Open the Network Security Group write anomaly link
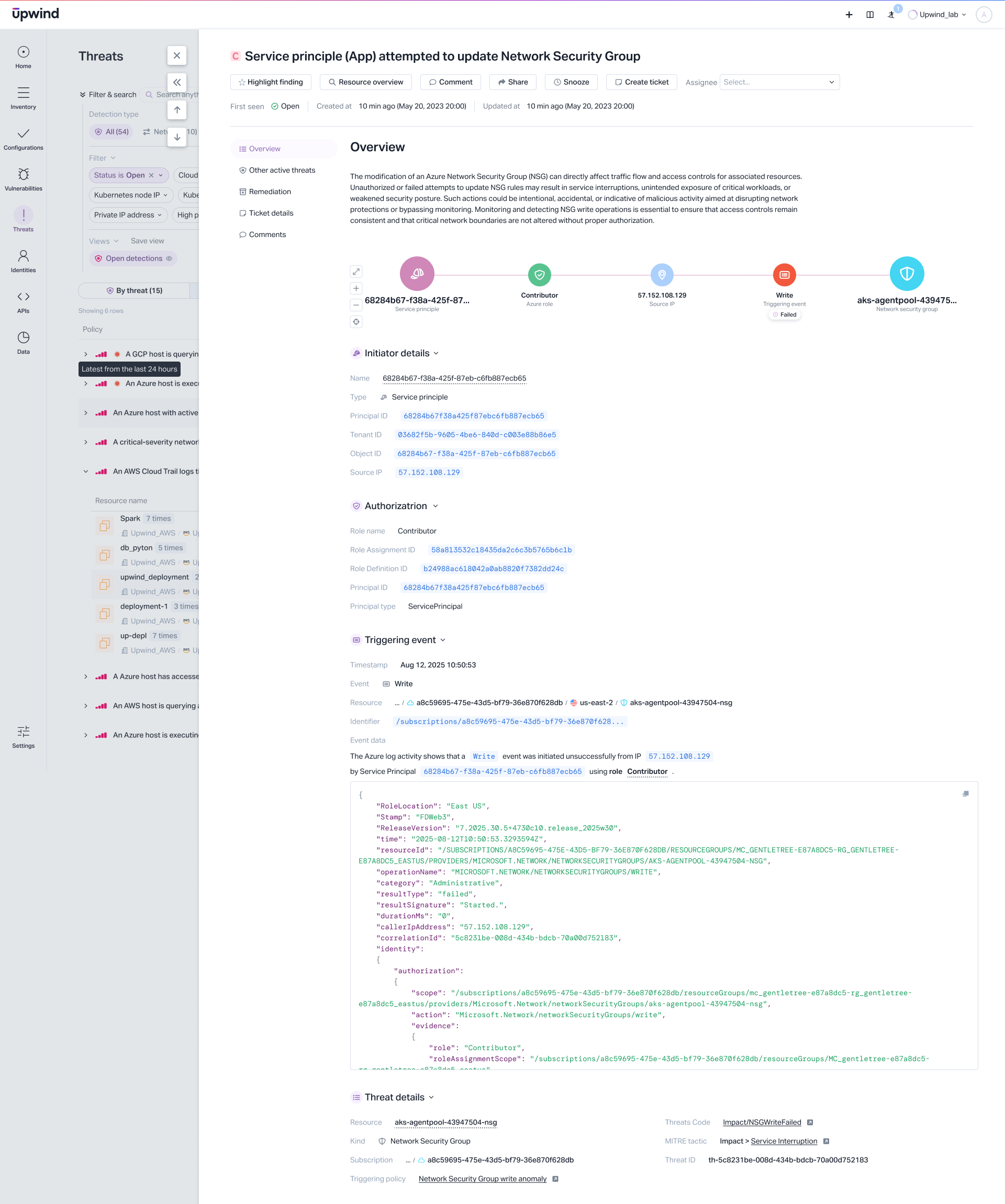This screenshot has height=1204, width=1005. tap(483, 1179)
